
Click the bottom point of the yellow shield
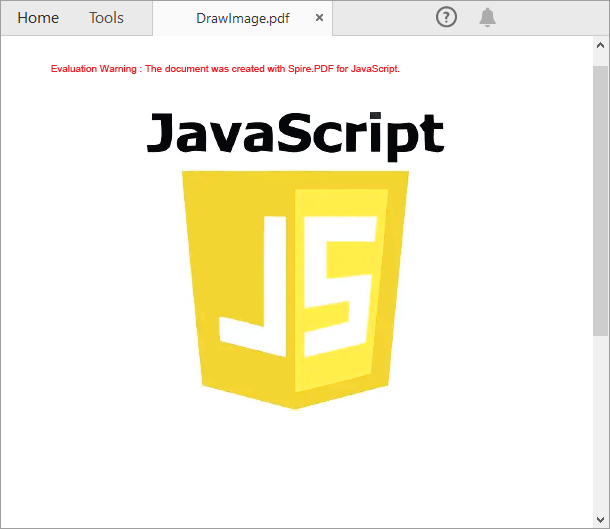[x=295, y=406]
